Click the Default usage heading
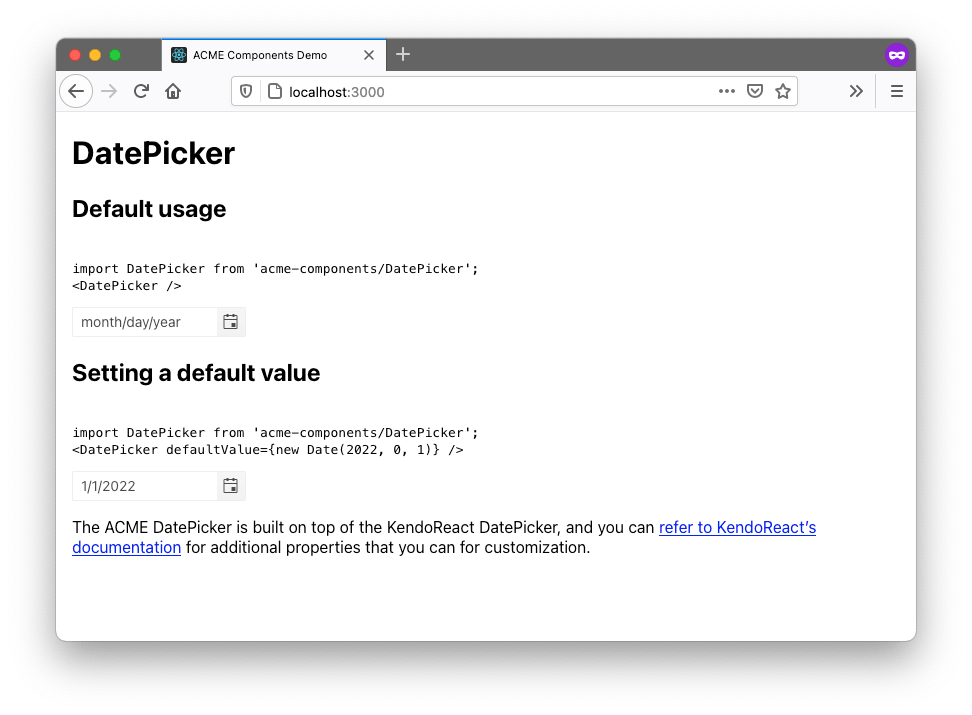 tap(149, 209)
